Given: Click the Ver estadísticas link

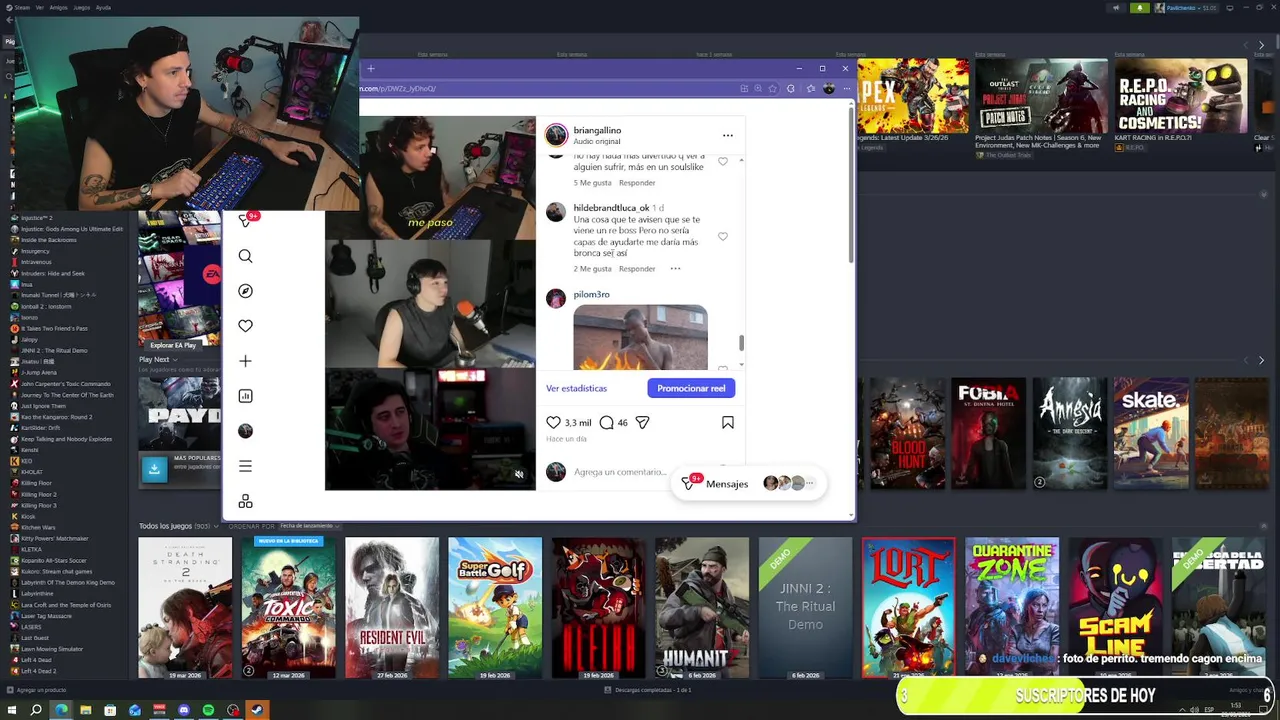Looking at the screenshot, I should pos(576,388).
